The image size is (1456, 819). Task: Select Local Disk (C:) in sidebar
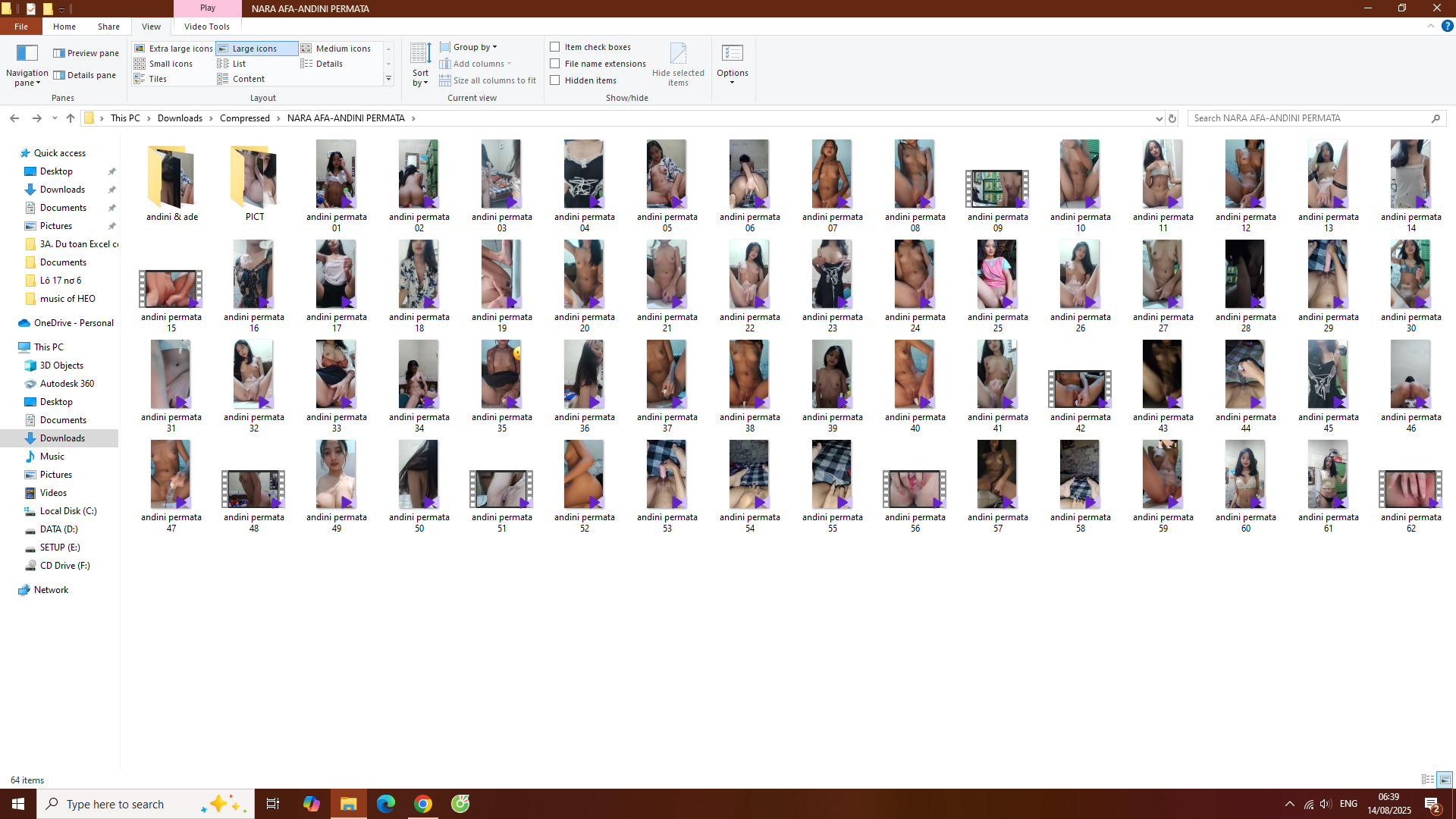(67, 511)
